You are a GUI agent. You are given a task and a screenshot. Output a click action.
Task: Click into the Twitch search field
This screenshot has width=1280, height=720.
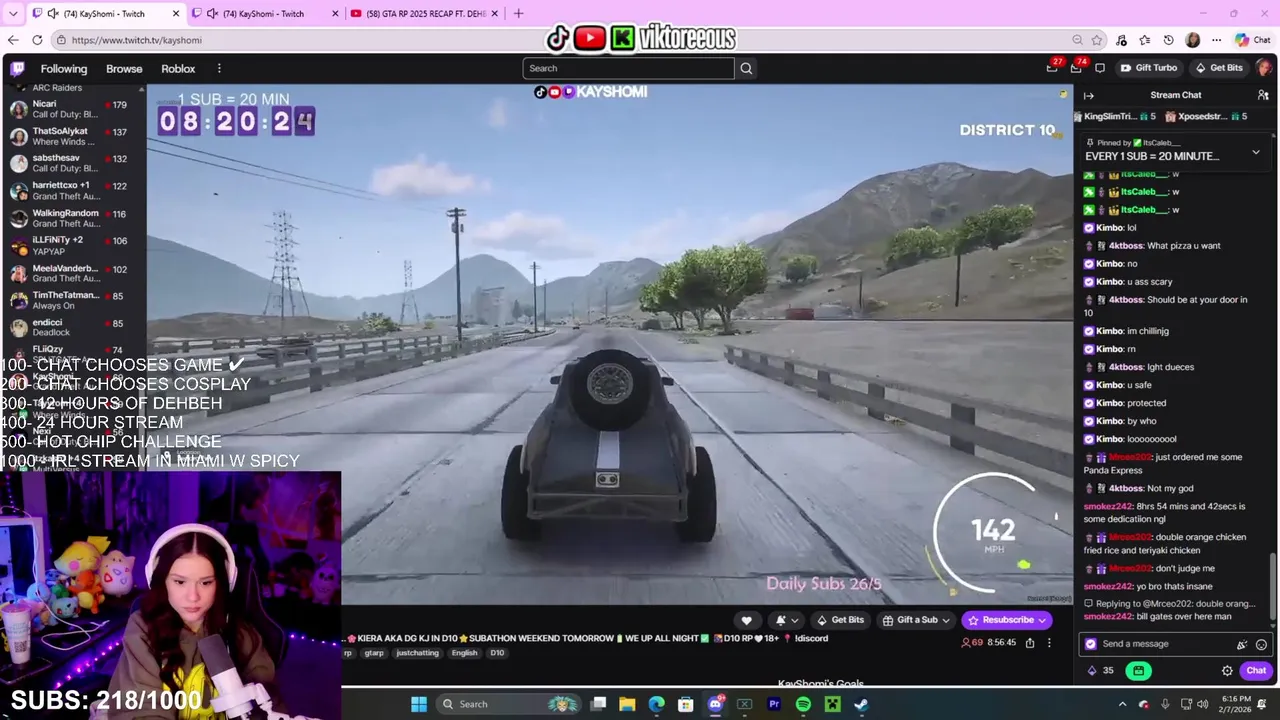pos(628,68)
